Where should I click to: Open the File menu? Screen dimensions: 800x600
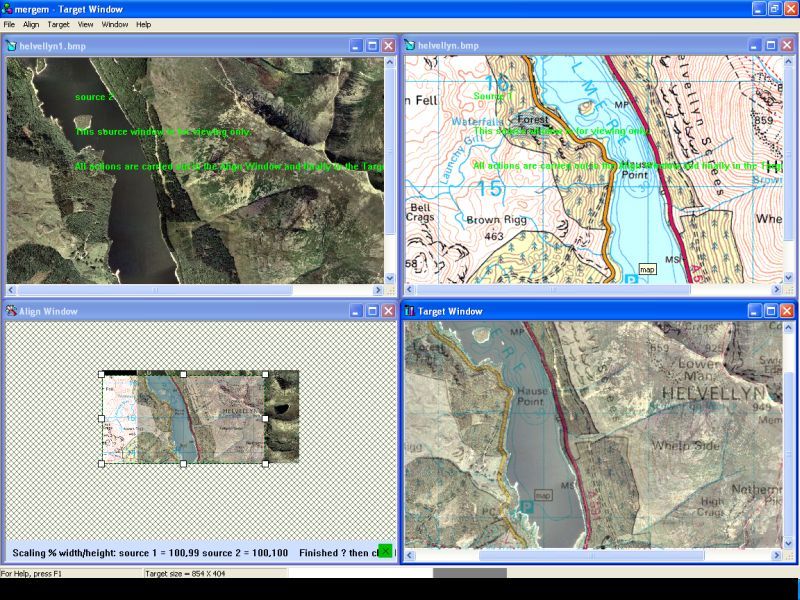click(9, 24)
